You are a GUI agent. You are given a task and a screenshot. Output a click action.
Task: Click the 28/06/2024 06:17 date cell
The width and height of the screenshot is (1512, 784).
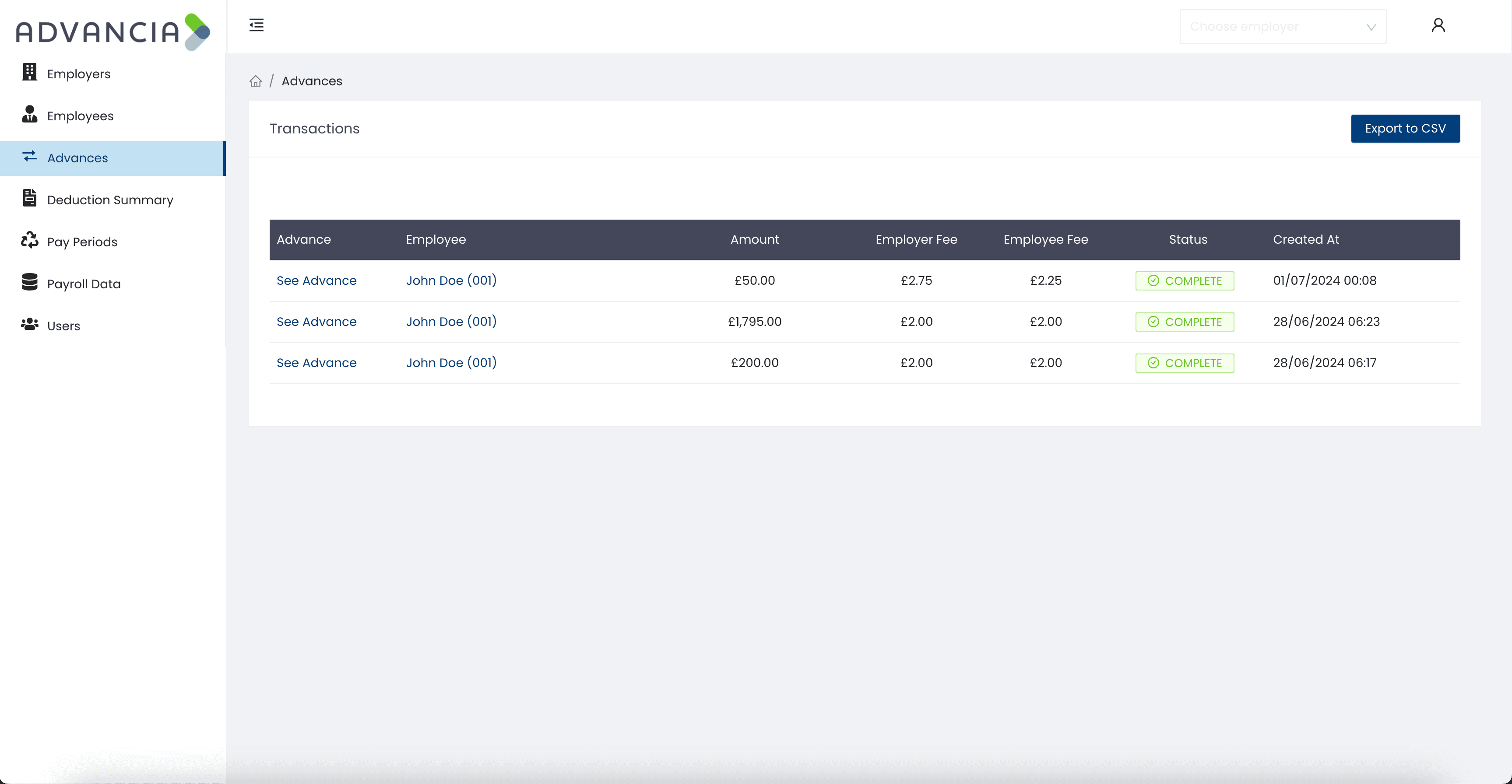(x=1325, y=363)
